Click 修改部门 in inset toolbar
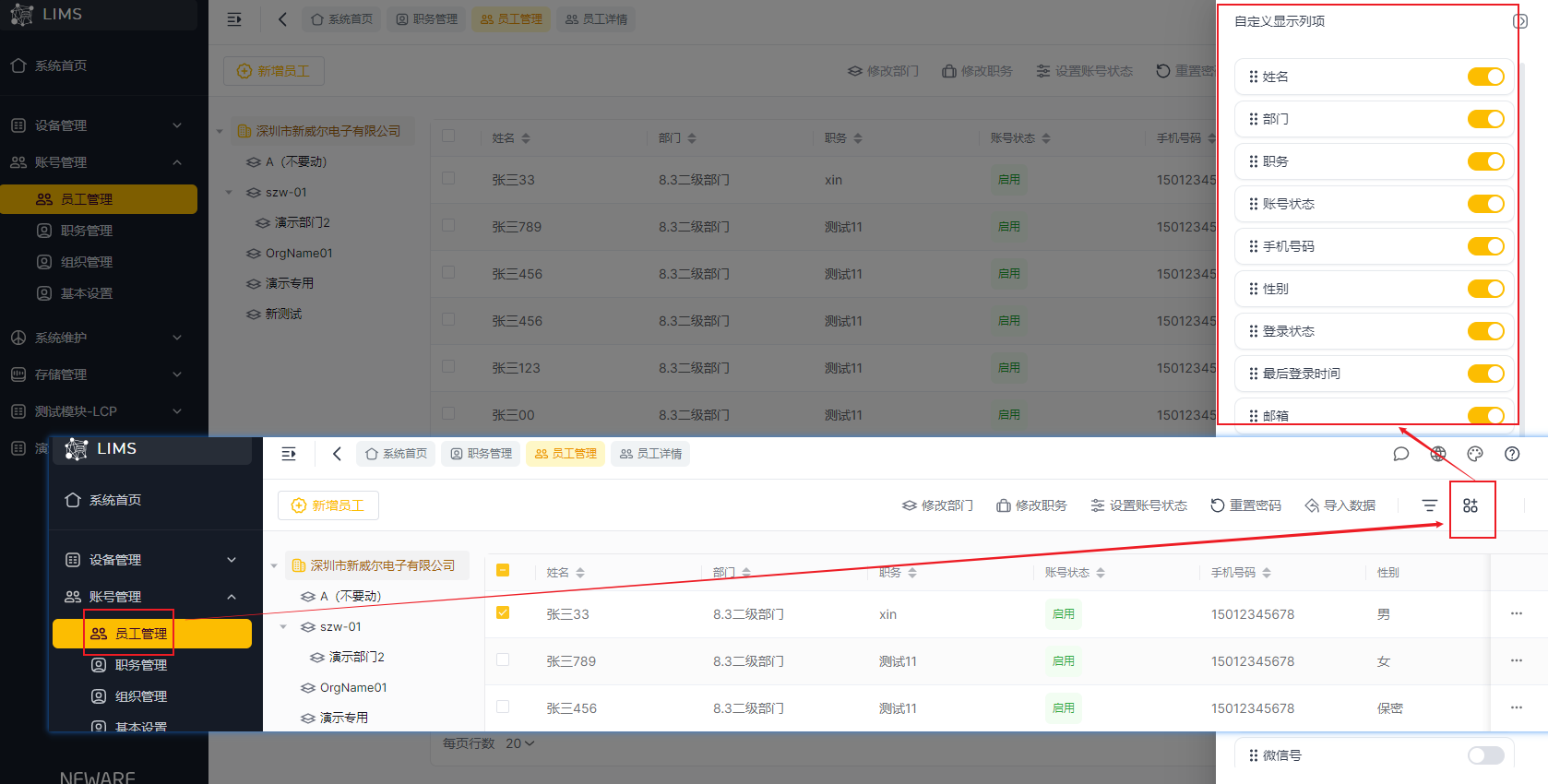This screenshot has width=1548, height=784. click(x=937, y=505)
